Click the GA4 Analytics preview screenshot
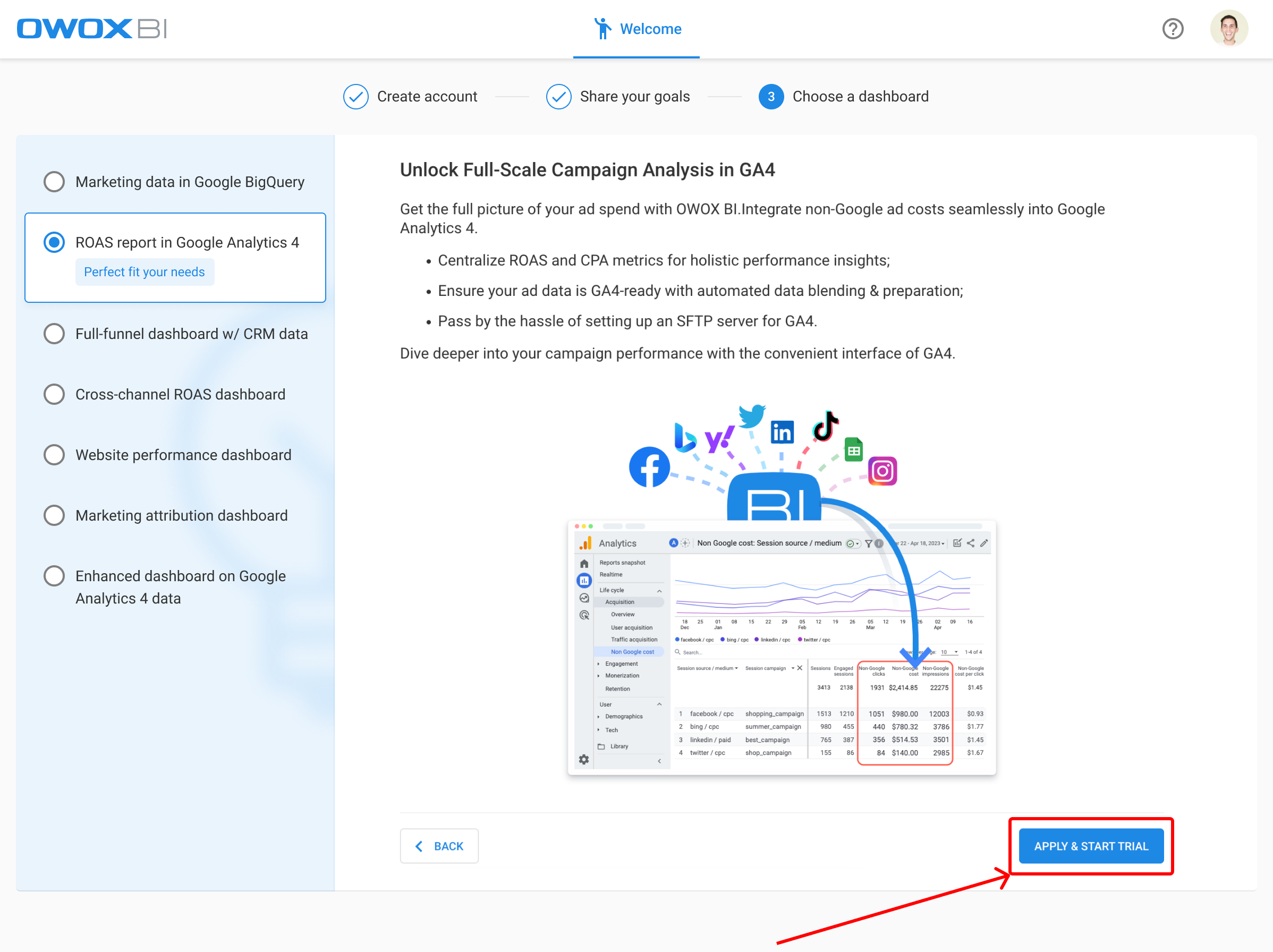Screen dimensions: 1273x952 [782, 648]
